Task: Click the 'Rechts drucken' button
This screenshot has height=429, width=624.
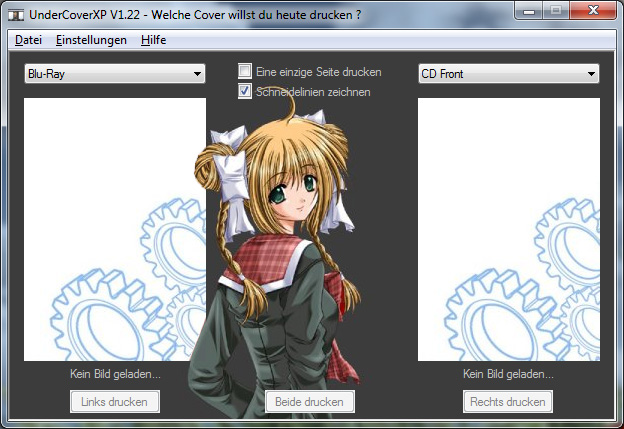Action: [508, 402]
